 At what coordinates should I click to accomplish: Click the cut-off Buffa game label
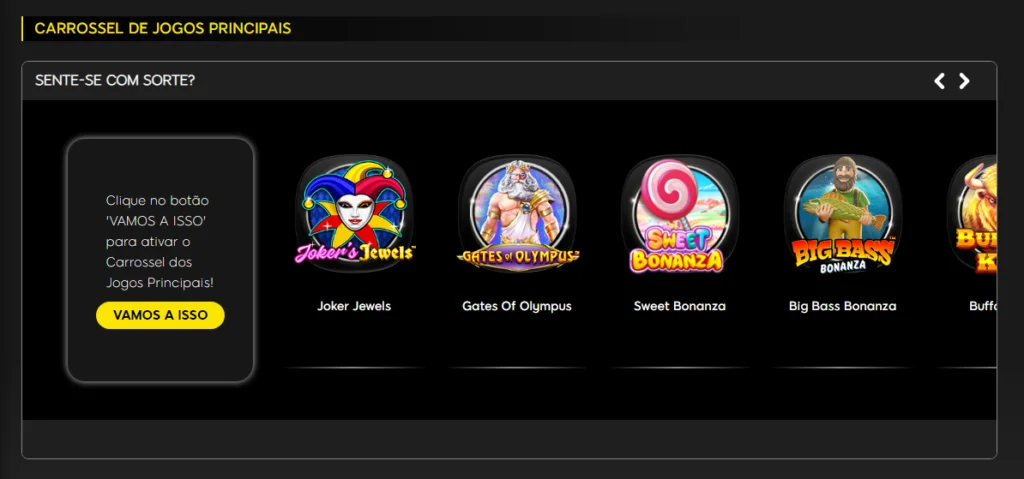983,306
